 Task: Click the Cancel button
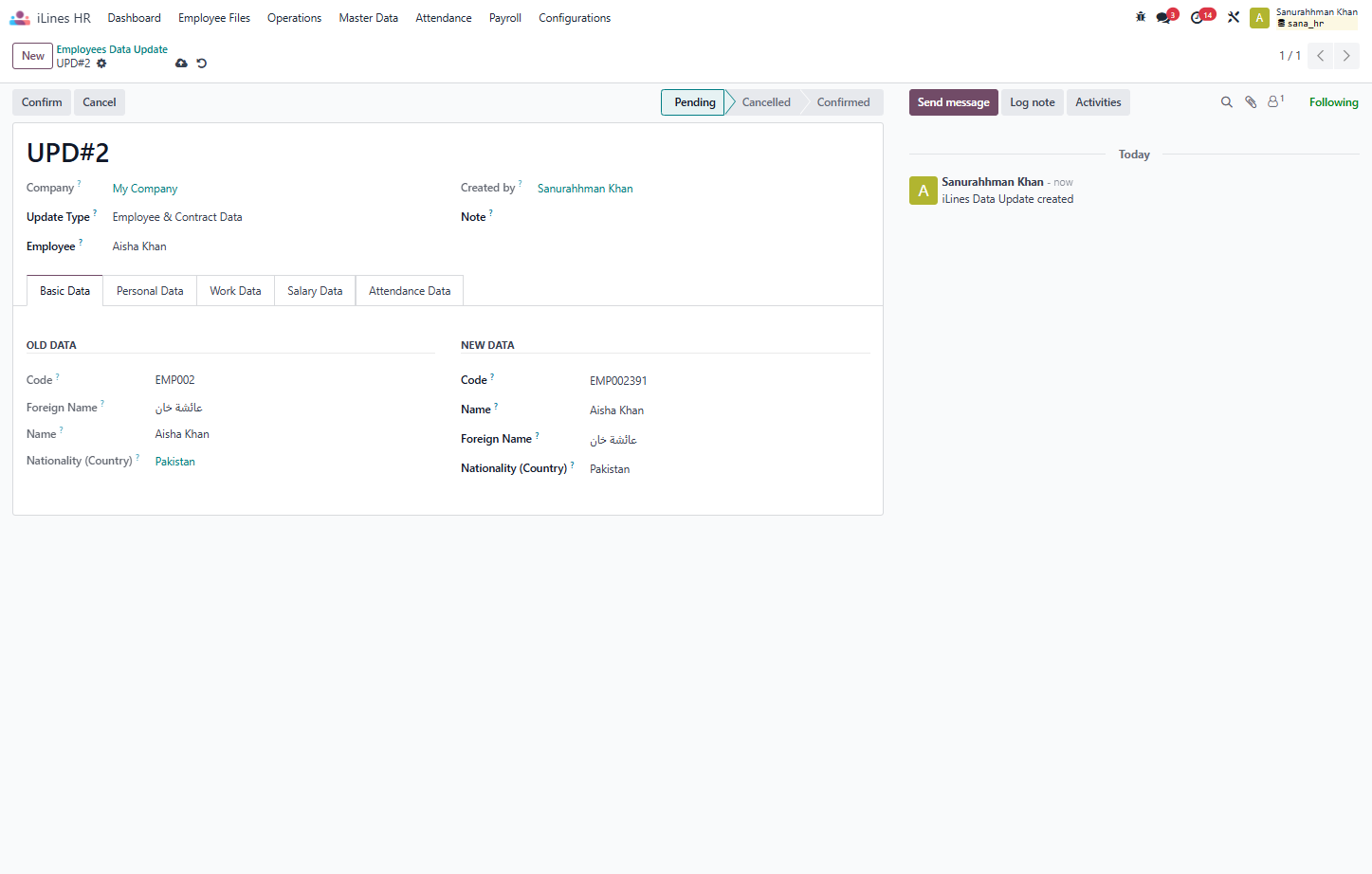[x=100, y=102]
